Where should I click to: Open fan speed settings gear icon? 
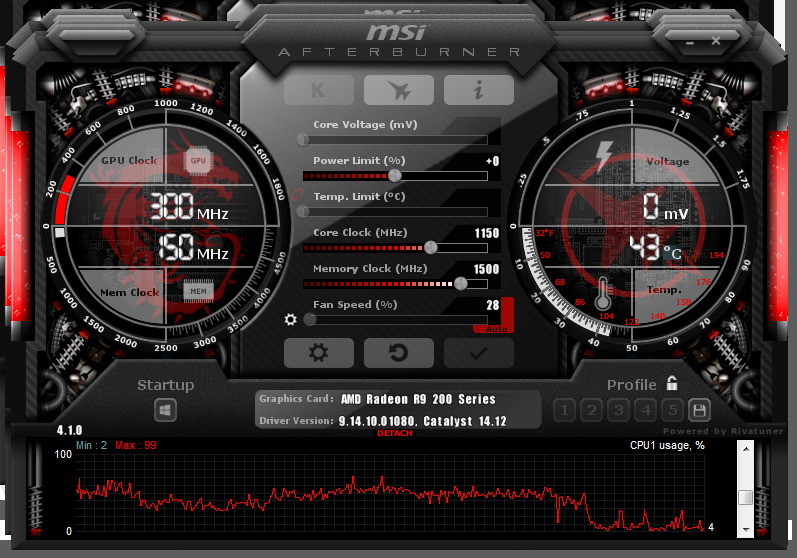point(290,320)
